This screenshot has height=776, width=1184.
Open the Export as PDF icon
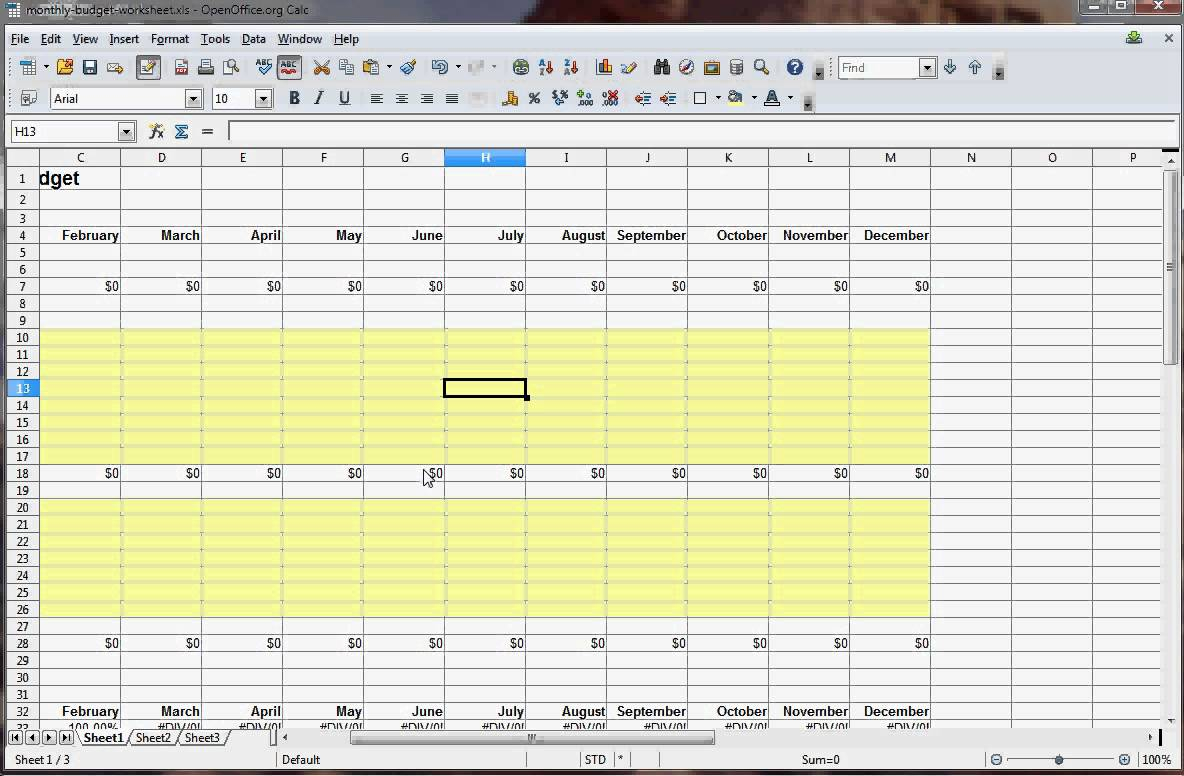pos(181,67)
